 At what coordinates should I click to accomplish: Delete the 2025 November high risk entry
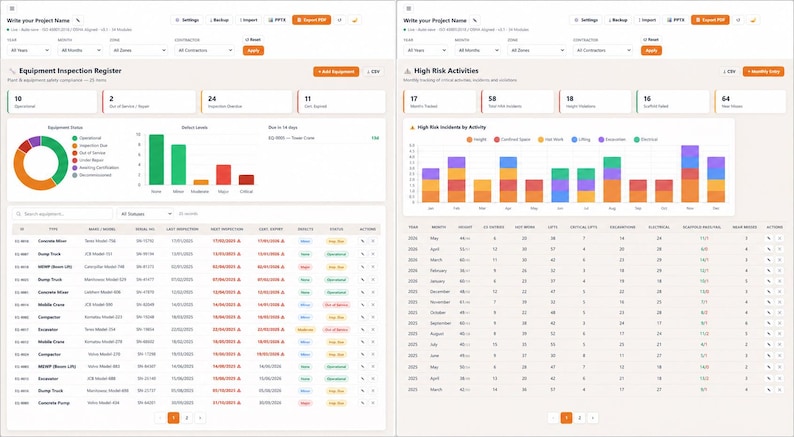pos(780,302)
